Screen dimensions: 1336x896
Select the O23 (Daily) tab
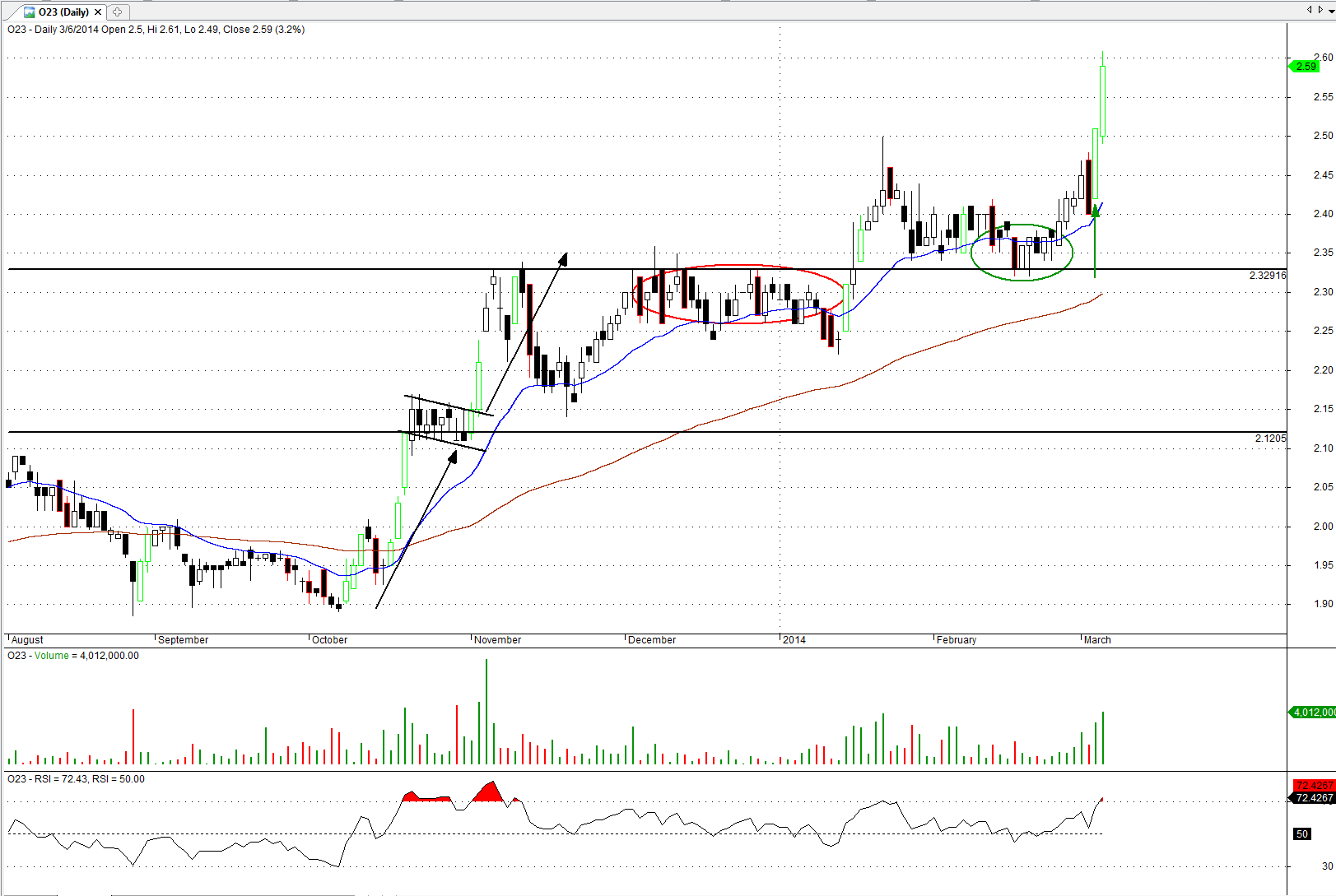63,12
